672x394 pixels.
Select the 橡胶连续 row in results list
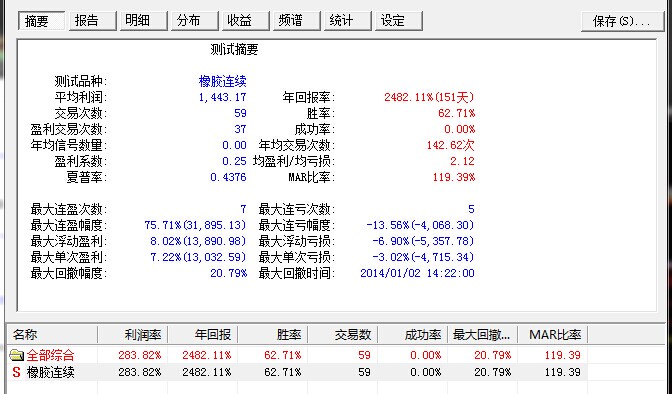[297, 372]
